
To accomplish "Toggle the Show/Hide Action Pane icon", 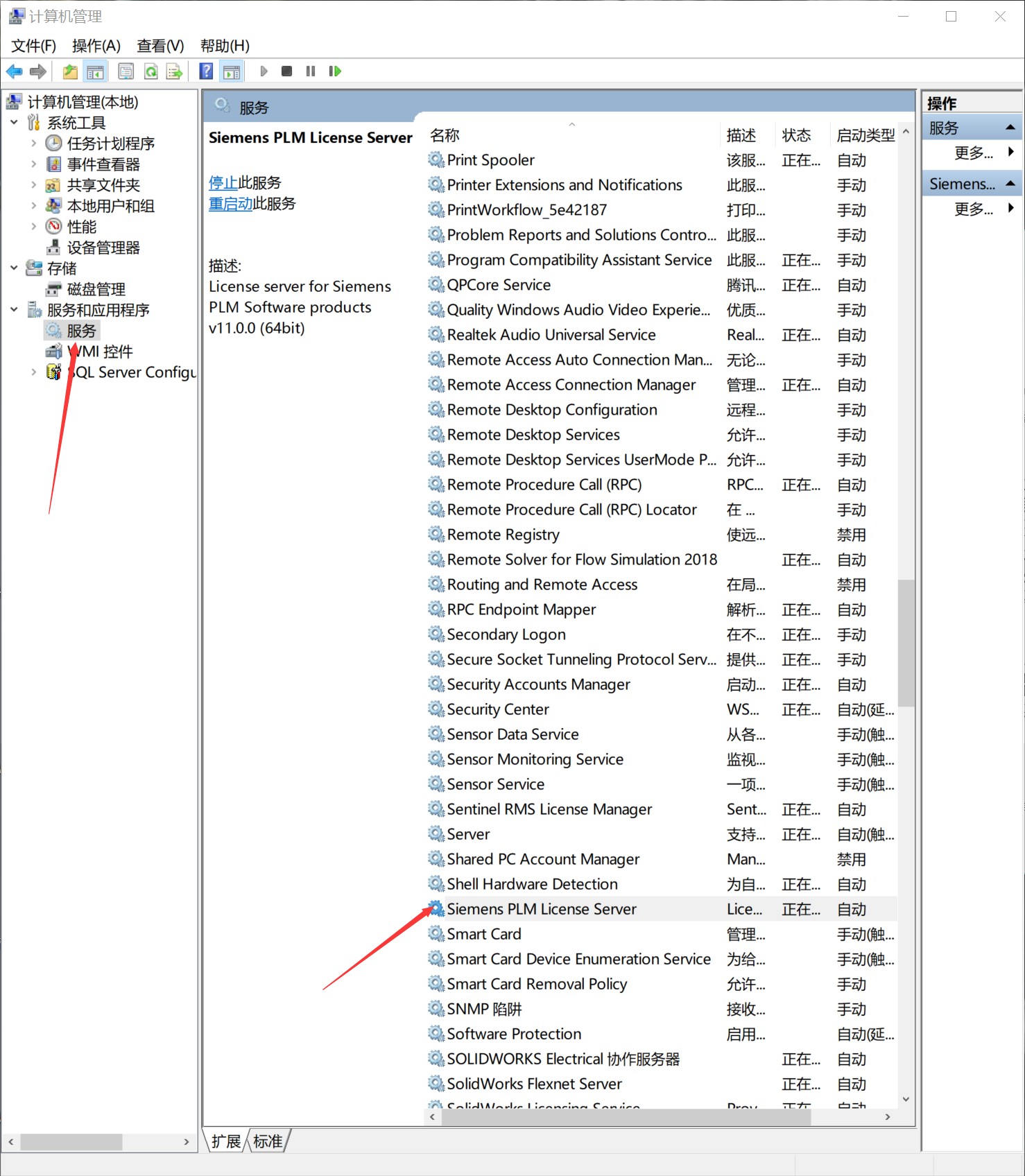I will [x=232, y=71].
